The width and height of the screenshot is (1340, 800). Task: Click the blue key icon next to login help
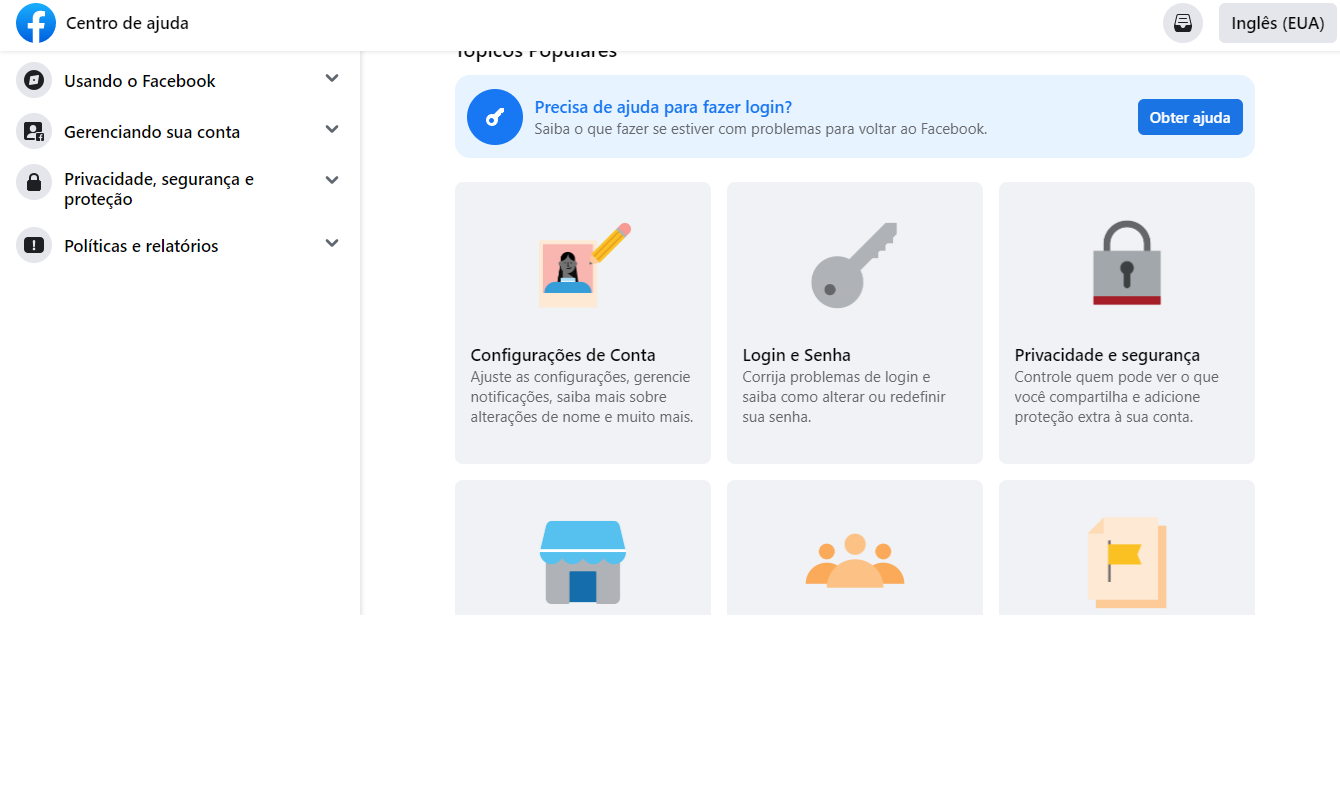click(x=495, y=116)
